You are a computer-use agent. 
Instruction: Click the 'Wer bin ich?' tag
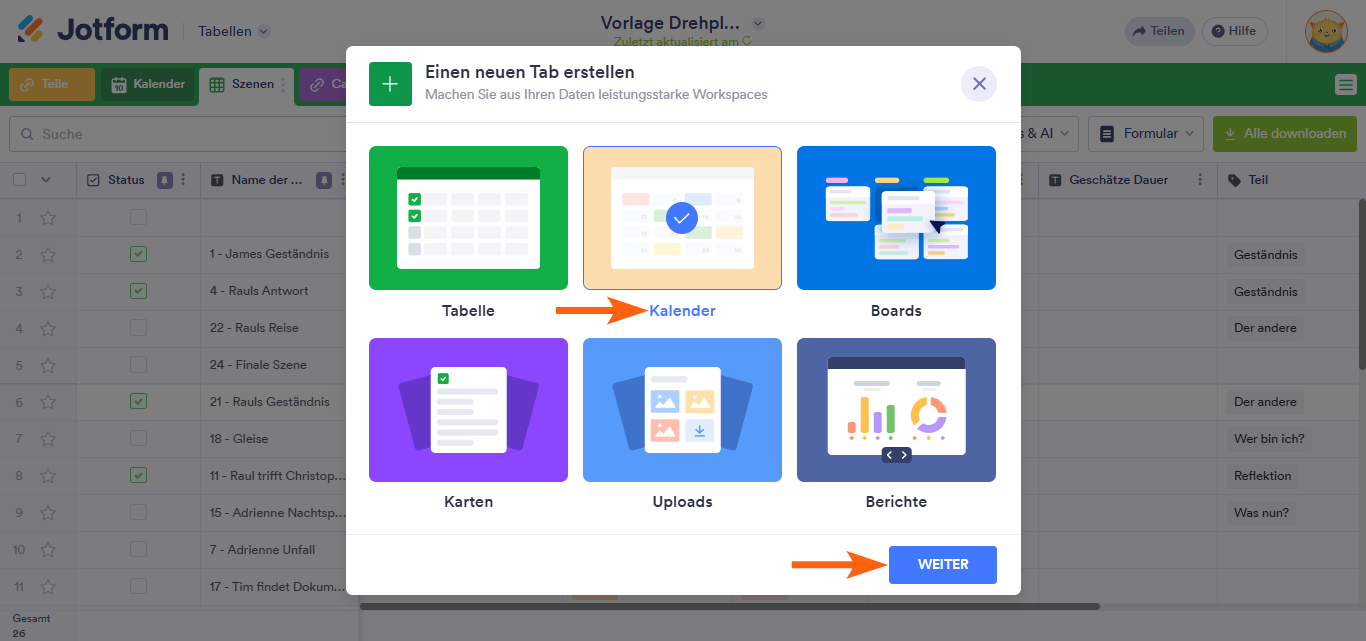[1269, 439]
